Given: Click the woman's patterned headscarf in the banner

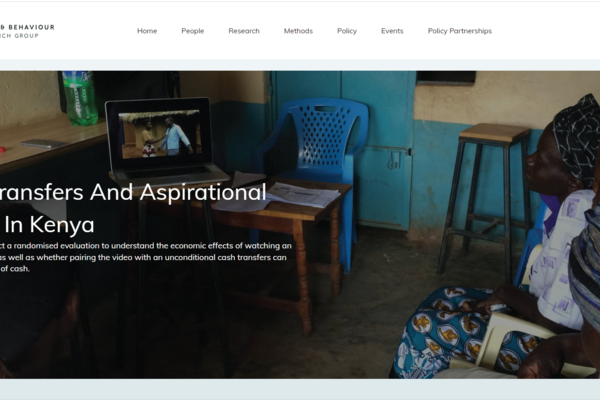Looking at the screenshot, I should click(577, 139).
